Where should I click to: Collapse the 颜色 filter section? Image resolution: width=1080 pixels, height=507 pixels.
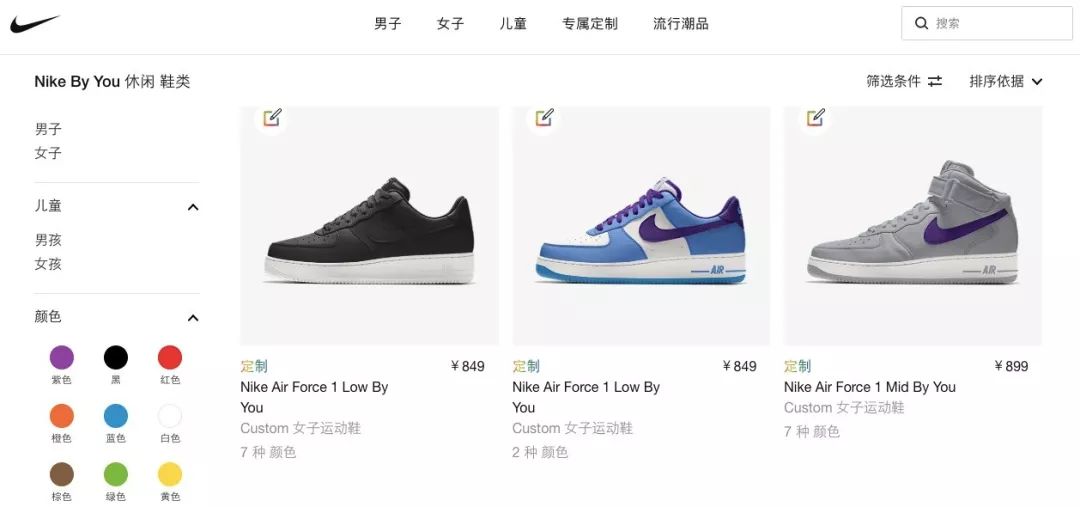point(193,318)
